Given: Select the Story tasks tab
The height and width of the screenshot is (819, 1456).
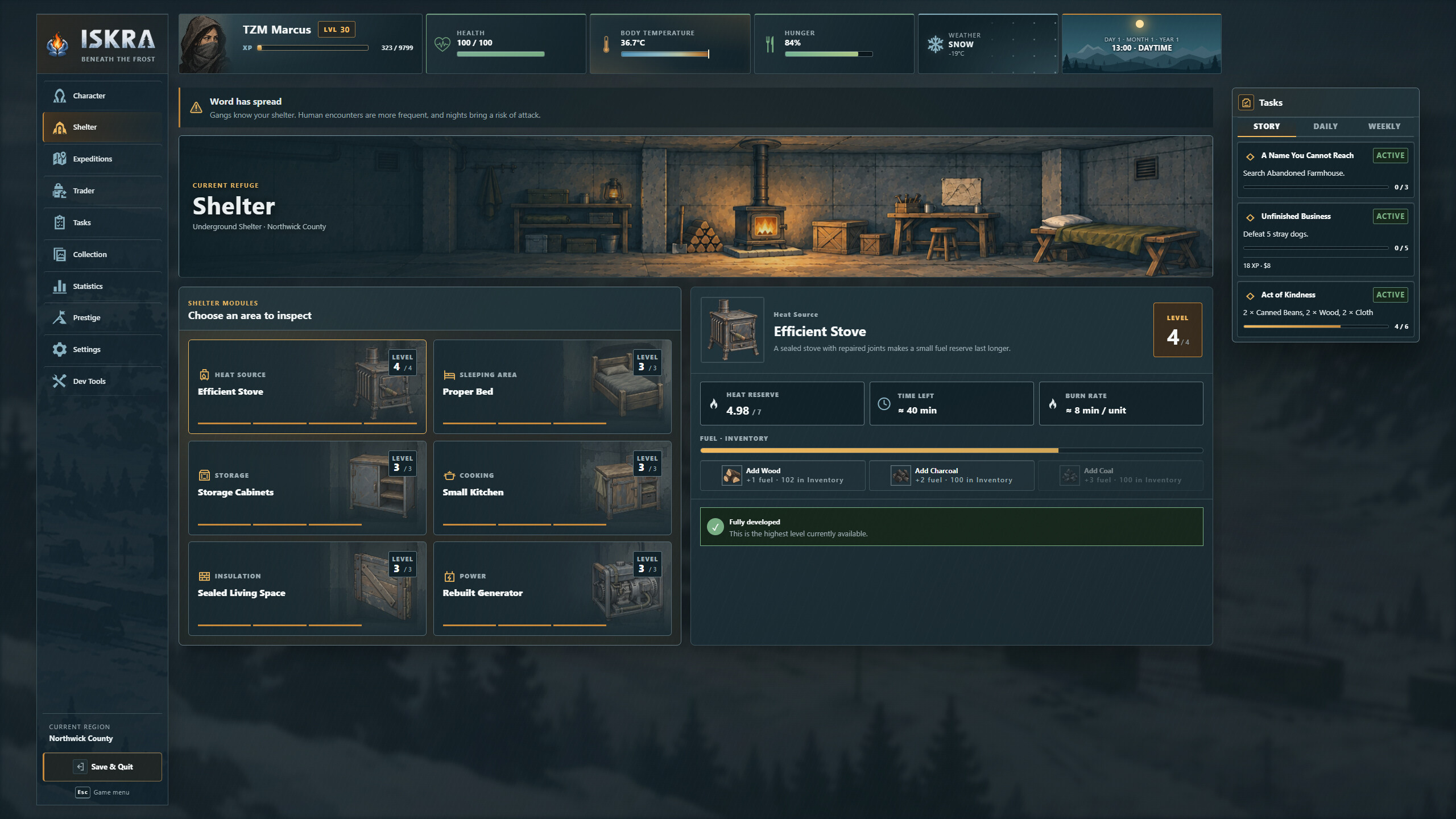Looking at the screenshot, I should (1267, 126).
